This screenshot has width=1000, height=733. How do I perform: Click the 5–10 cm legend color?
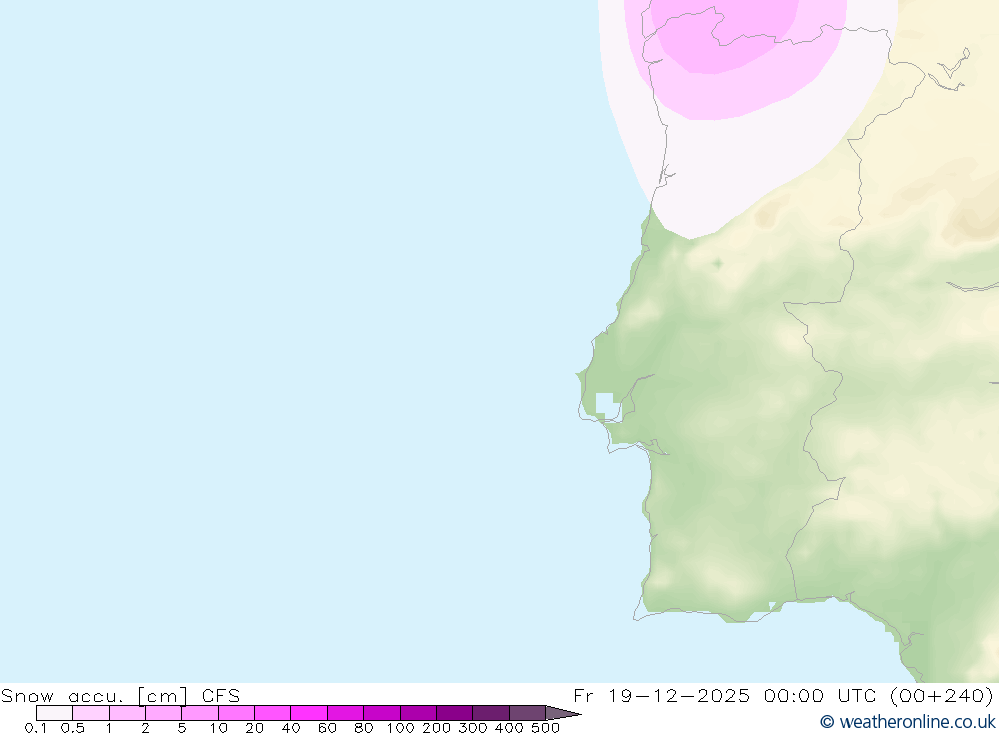200,713
